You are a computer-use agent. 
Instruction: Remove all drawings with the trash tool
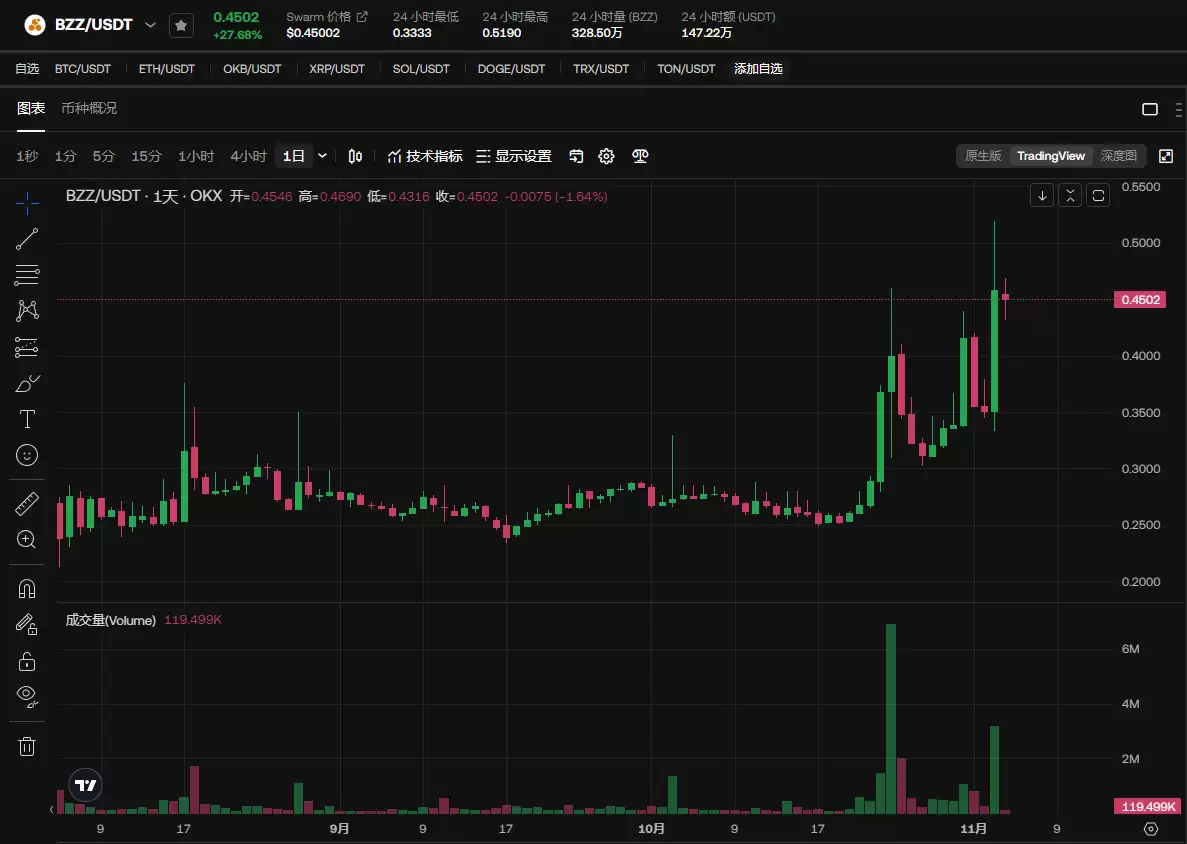pyautogui.click(x=26, y=745)
